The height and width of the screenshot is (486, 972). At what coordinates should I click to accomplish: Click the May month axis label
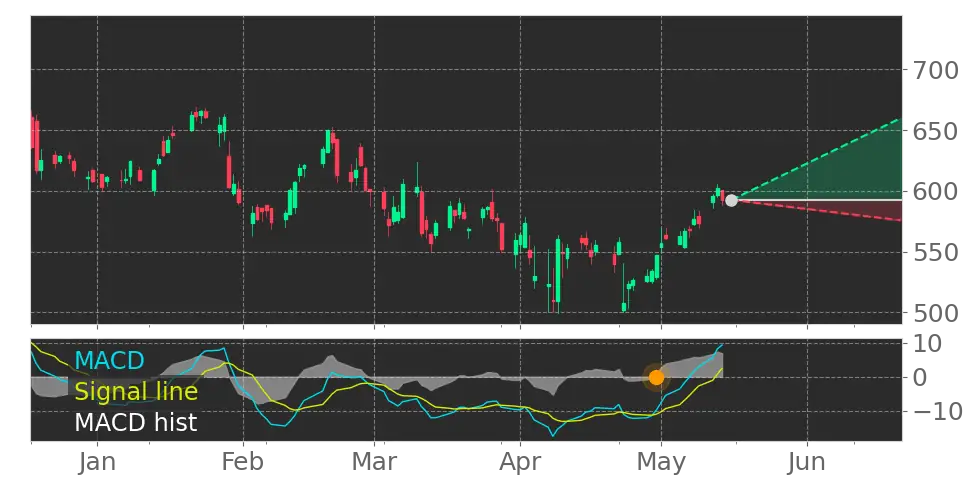[661, 464]
